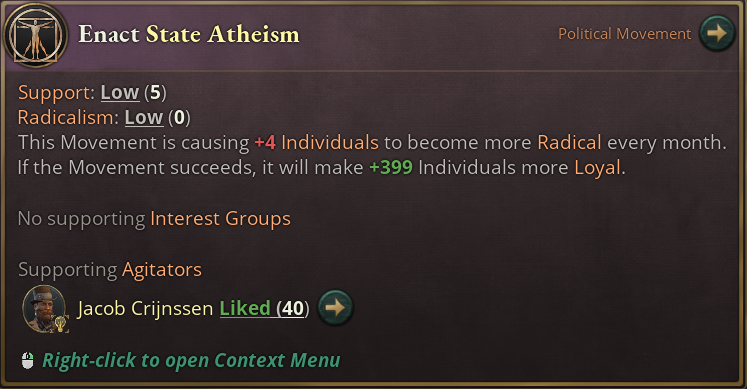Screen dimensions: 747x389
Task: Click the 'Radicalism' label
Action: (x=68, y=117)
